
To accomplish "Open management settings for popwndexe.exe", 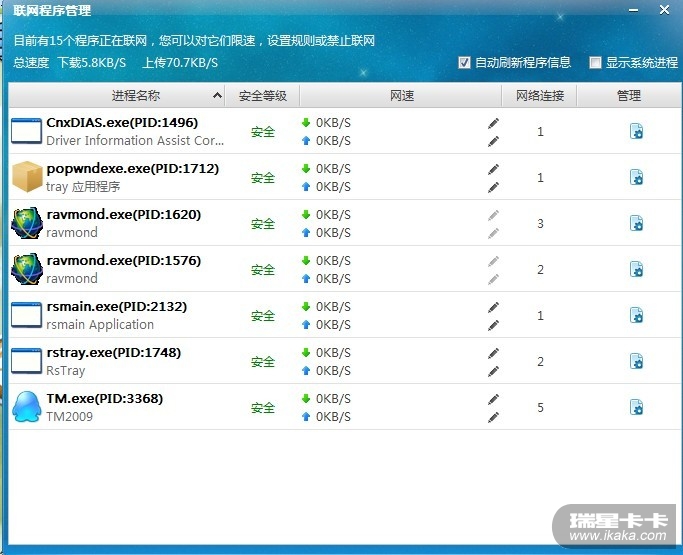I will (636, 177).
